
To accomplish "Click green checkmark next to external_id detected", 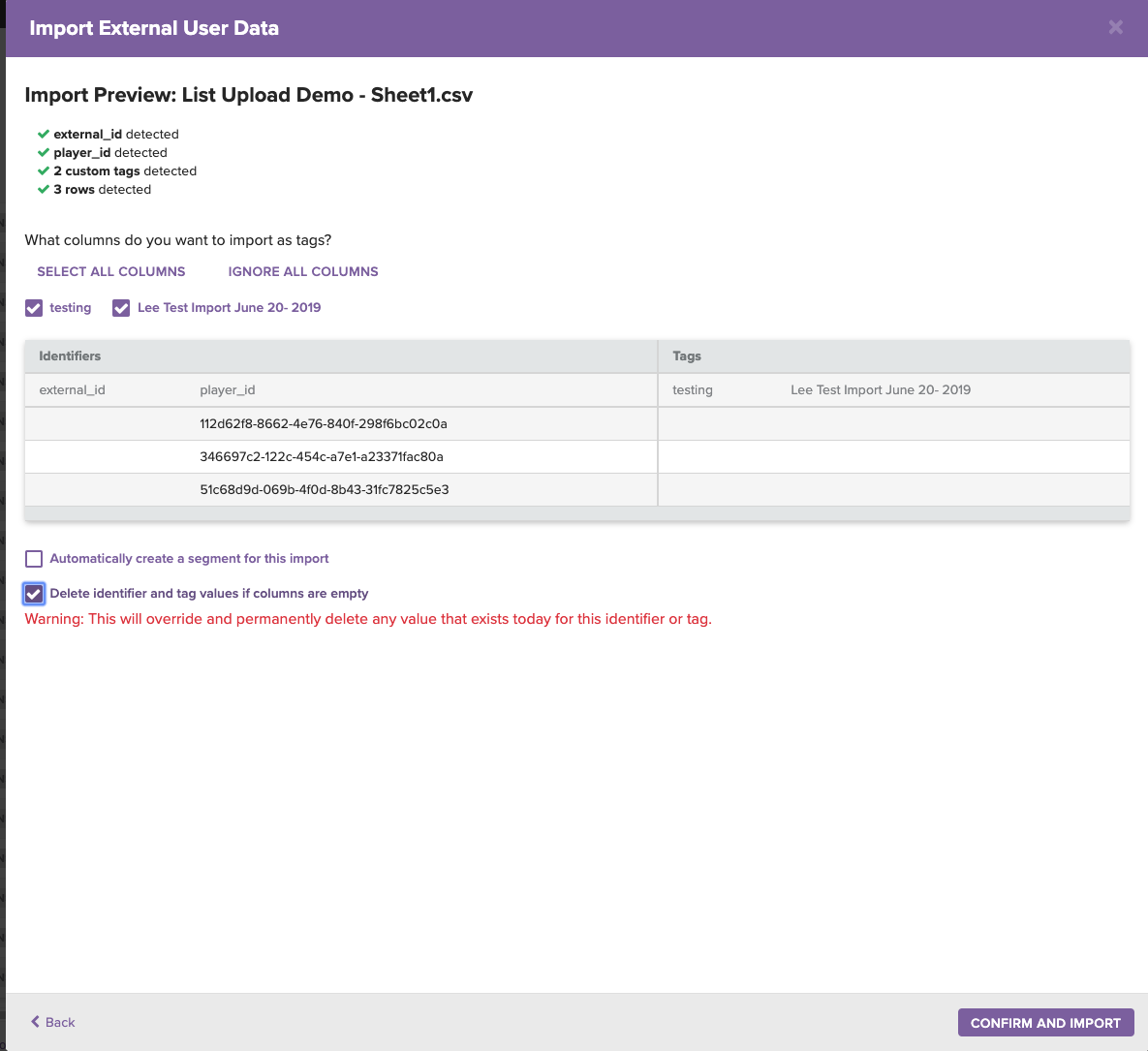I will point(44,134).
